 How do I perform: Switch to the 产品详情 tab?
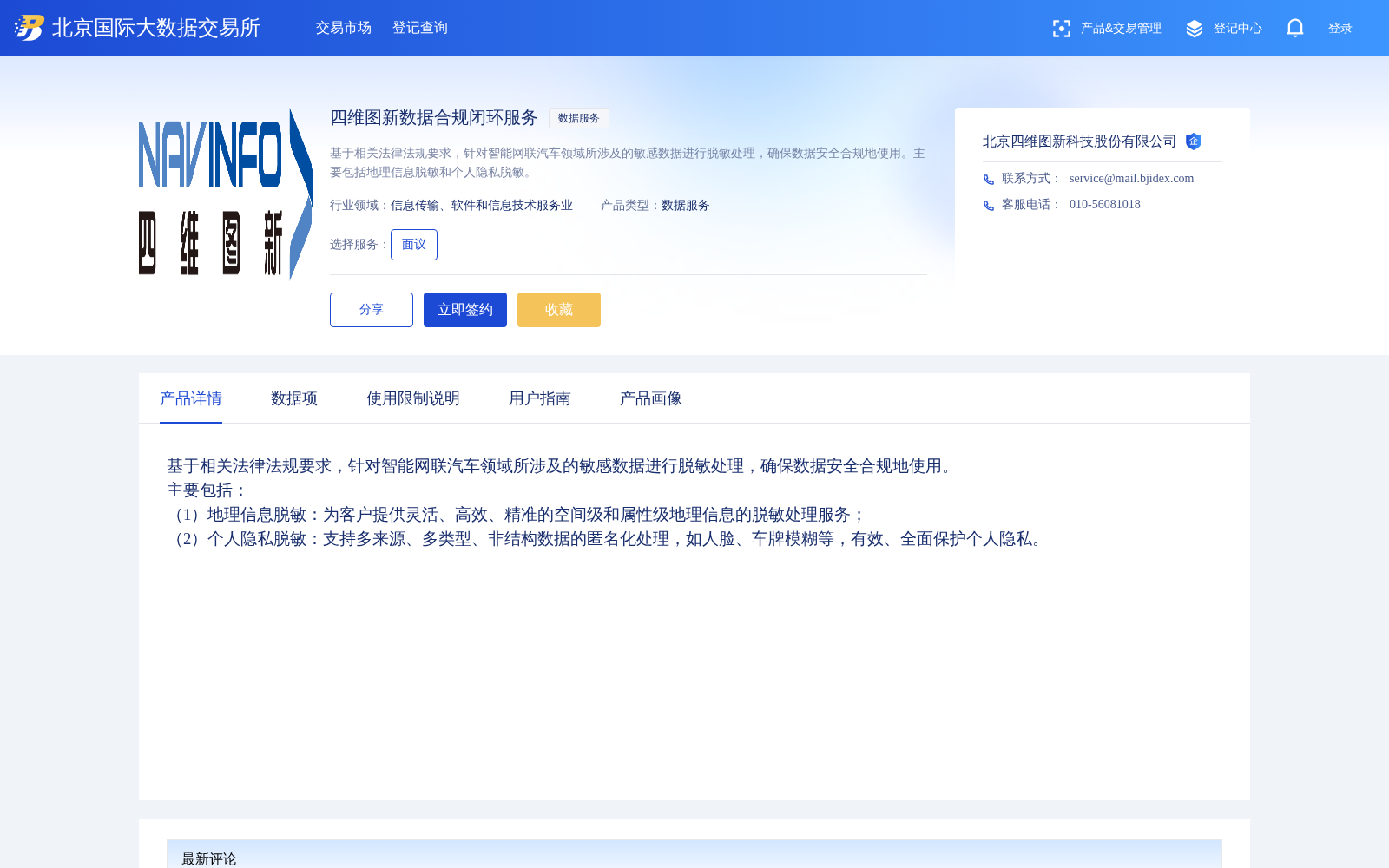click(x=191, y=398)
